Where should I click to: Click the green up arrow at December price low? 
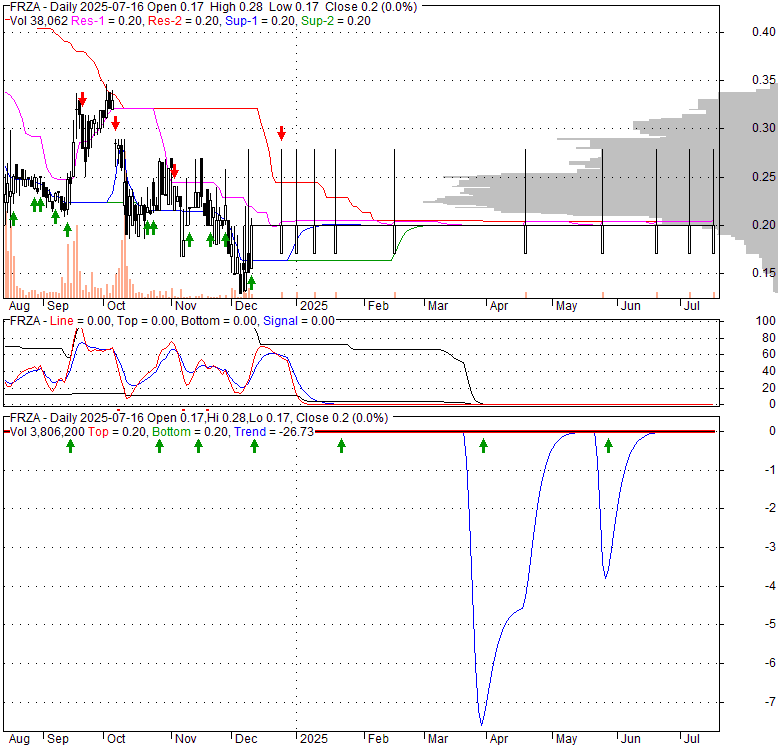pyautogui.click(x=251, y=283)
